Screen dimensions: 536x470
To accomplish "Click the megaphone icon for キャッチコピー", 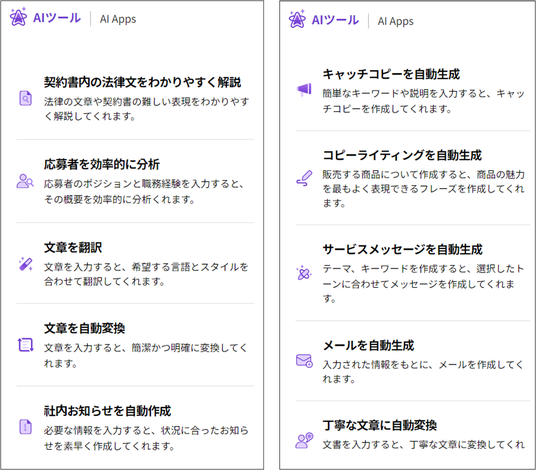I will pyautogui.click(x=304, y=89).
